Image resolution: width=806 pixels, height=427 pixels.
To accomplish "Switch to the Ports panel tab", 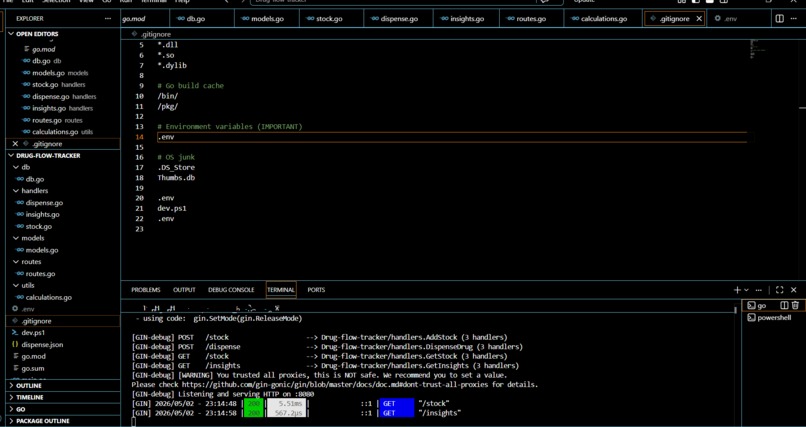I will (316, 290).
